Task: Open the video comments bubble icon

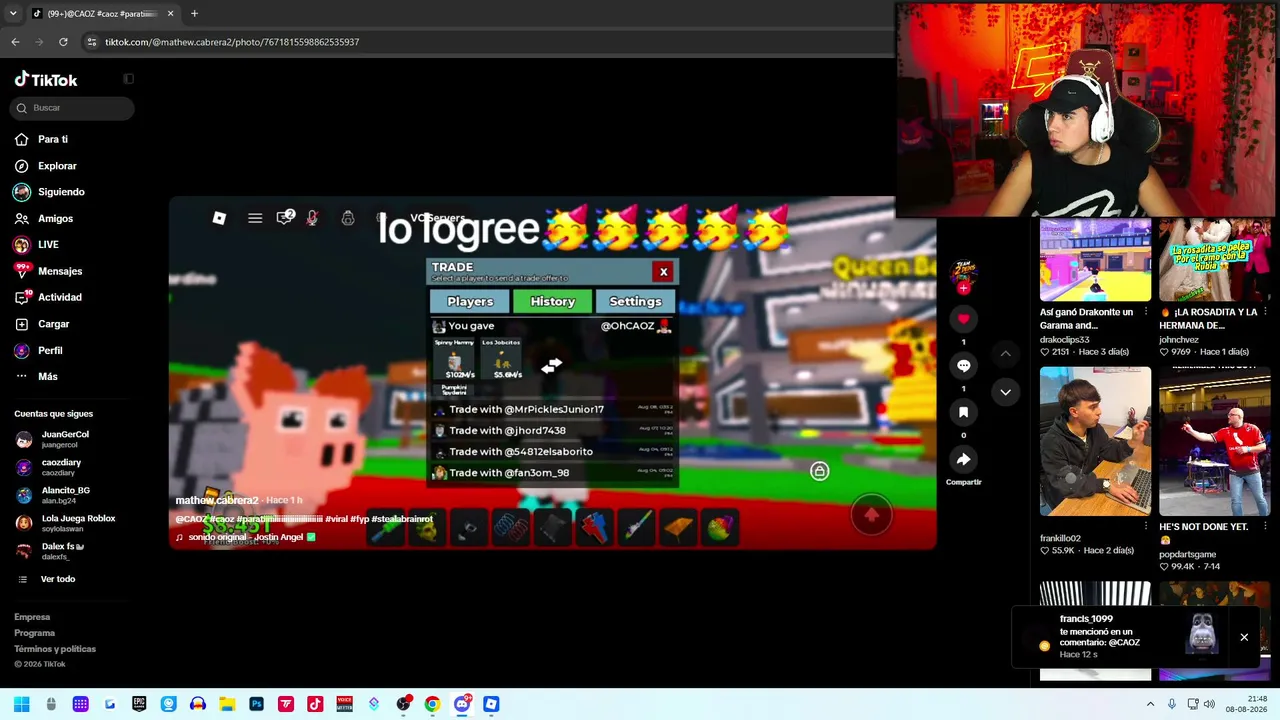Action: pos(963,366)
